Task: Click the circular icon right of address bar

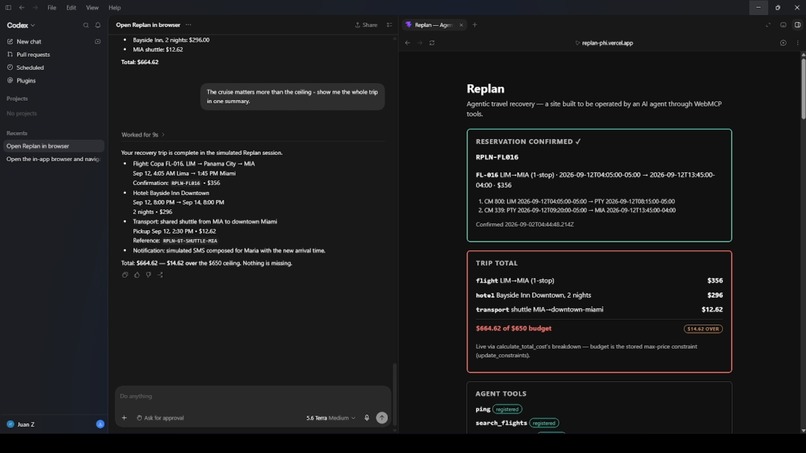Action: coord(783,43)
